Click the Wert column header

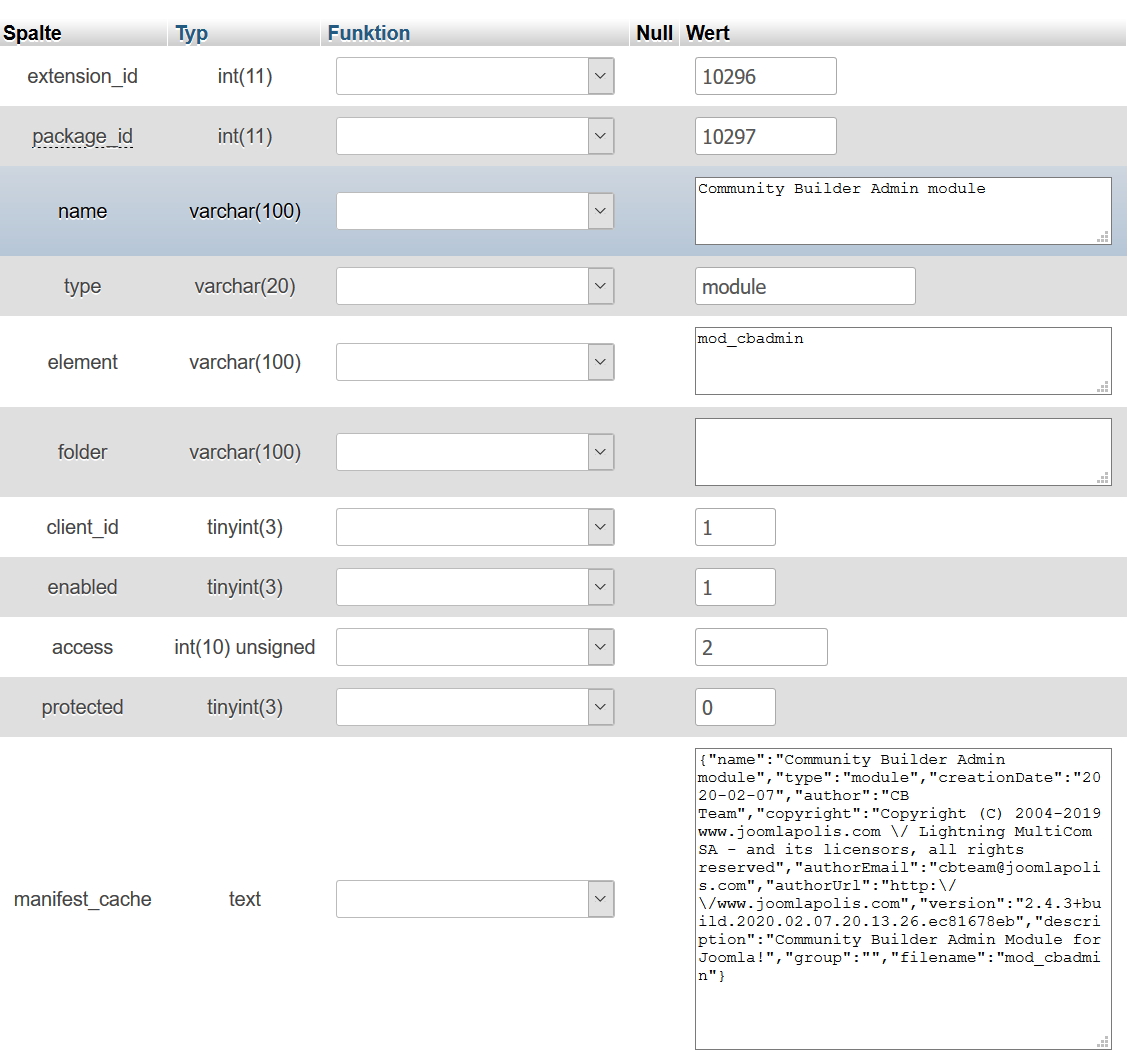[x=707, y=33]
